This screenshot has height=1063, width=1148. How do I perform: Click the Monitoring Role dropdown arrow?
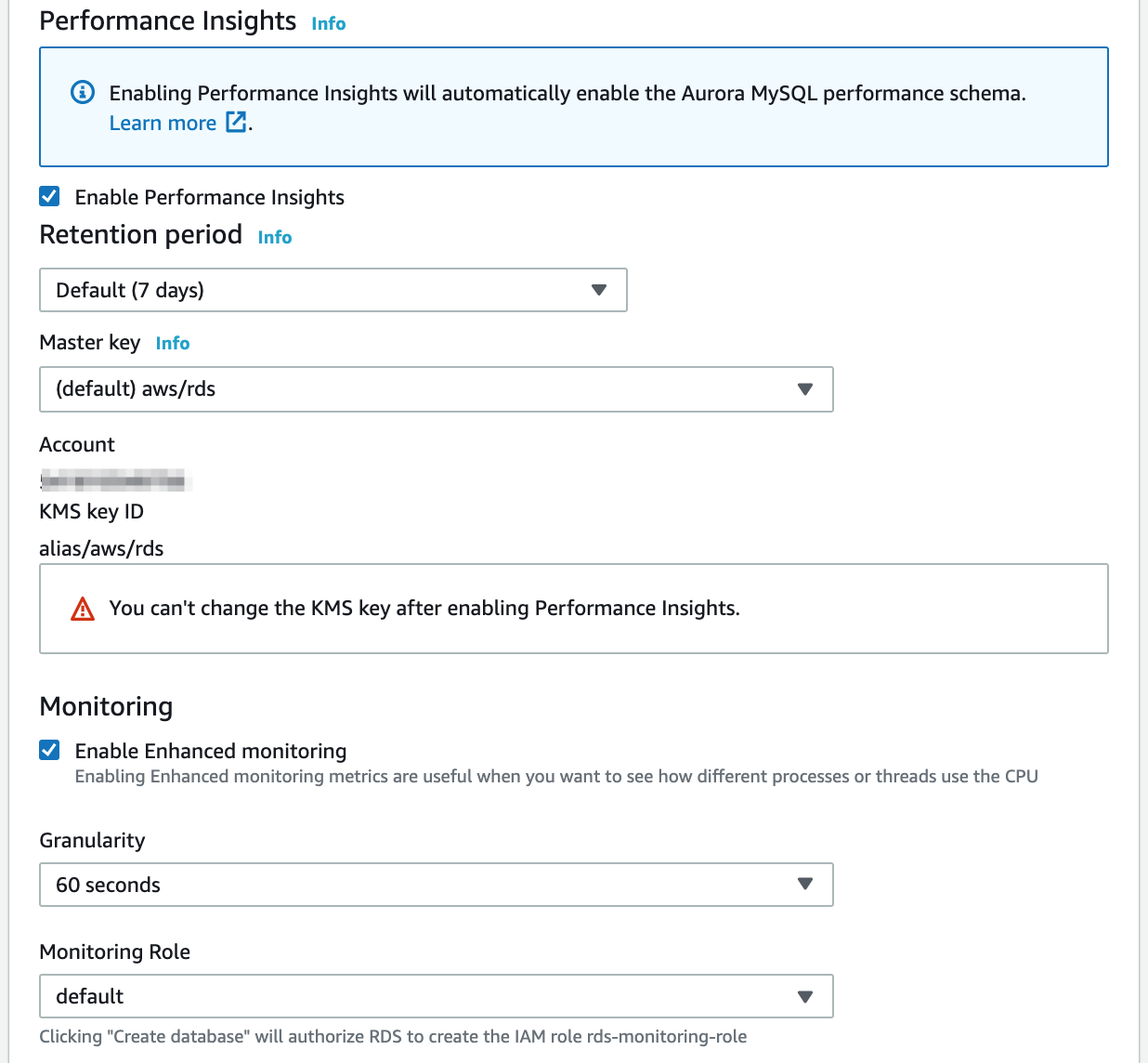coord(805,996)
